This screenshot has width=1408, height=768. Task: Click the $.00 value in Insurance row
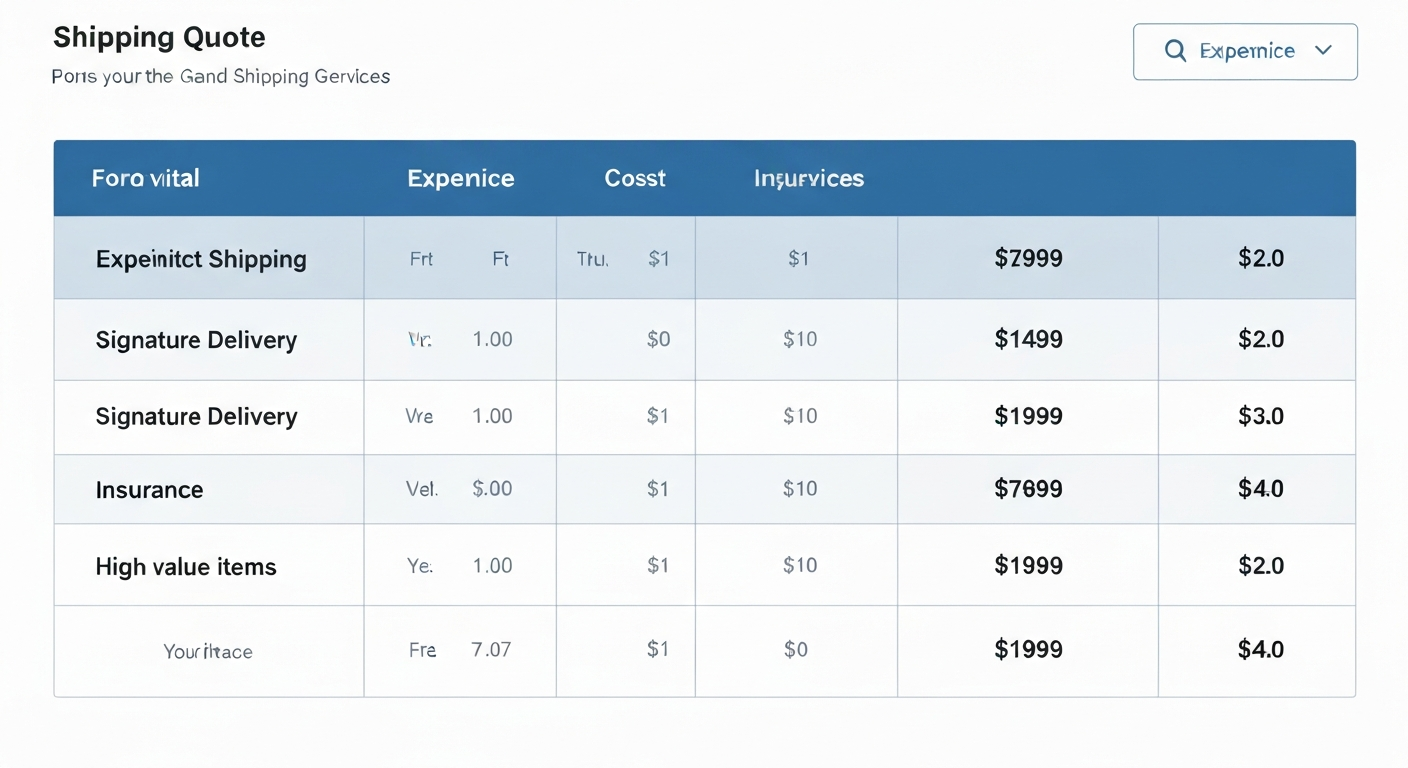pos(492,489)
